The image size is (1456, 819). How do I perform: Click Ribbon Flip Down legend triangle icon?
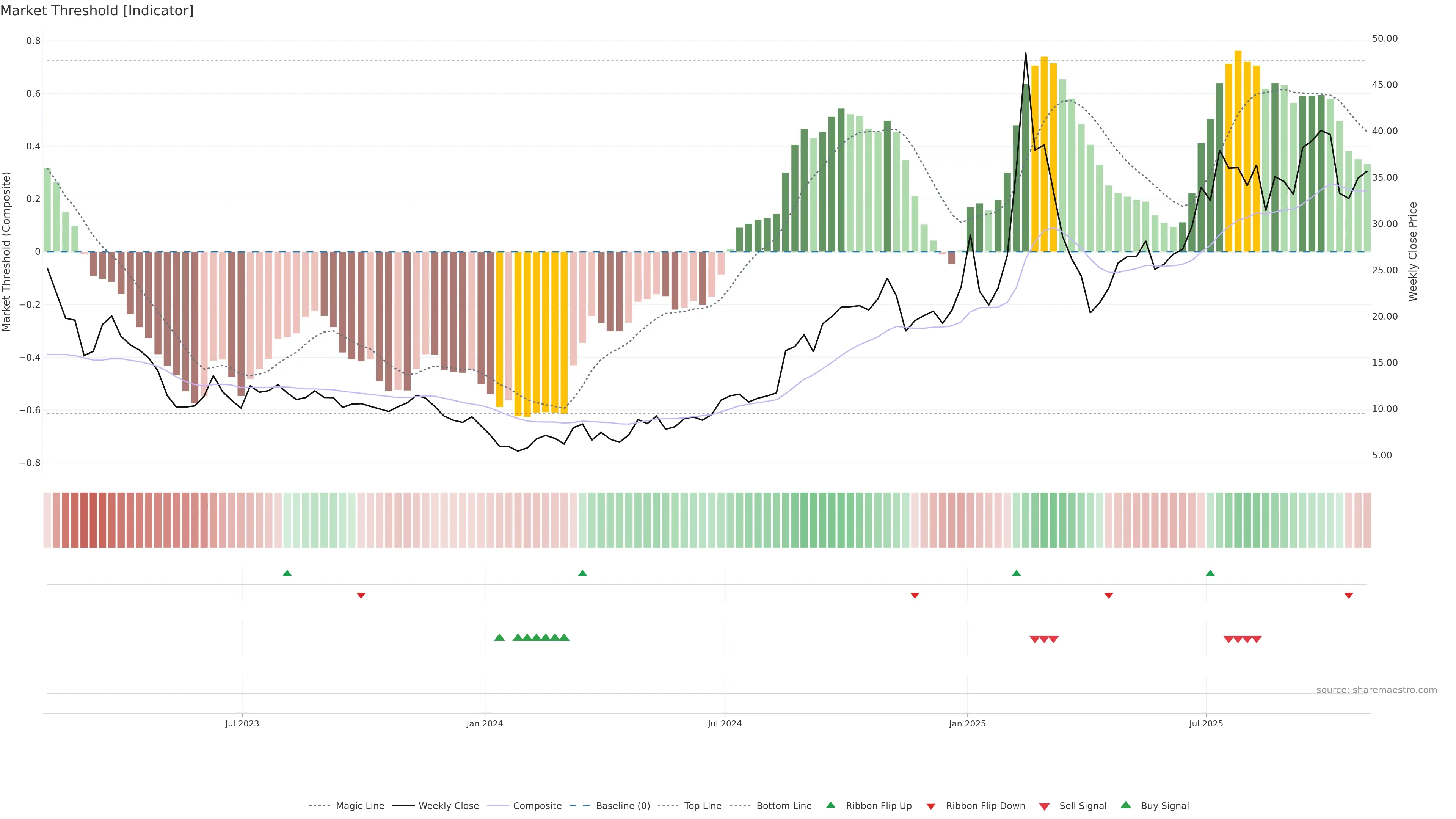point(931,806)
